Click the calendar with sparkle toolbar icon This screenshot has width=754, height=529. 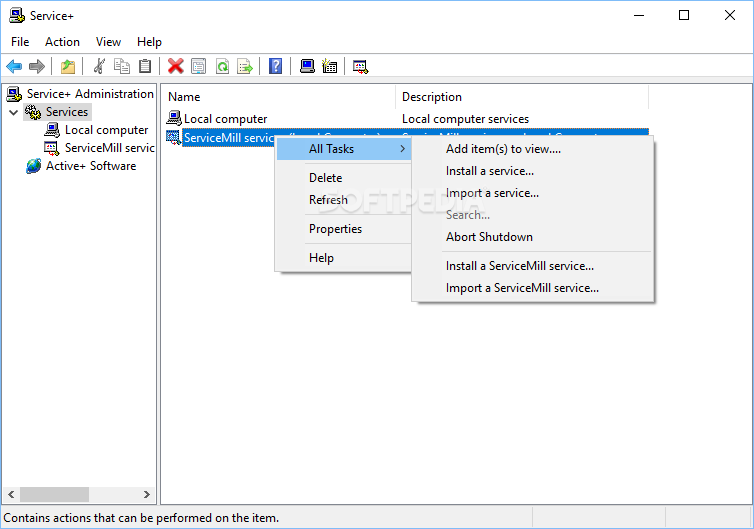329,66
